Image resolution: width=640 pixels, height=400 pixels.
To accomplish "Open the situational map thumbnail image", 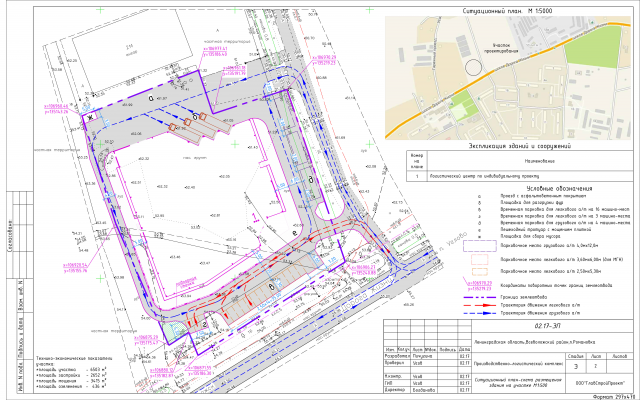I will [508, 78].
